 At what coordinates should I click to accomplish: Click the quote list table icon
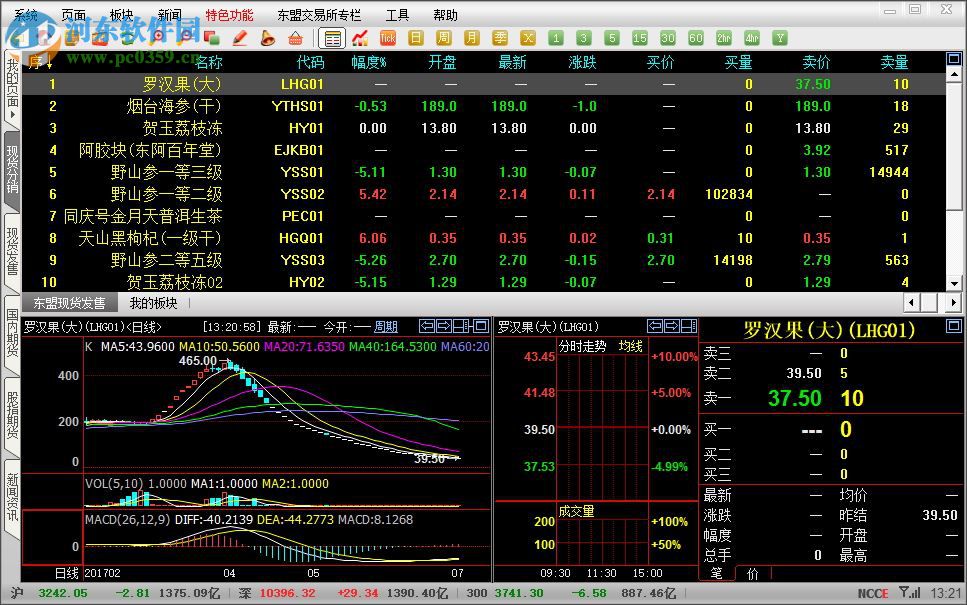coord(332,38)
